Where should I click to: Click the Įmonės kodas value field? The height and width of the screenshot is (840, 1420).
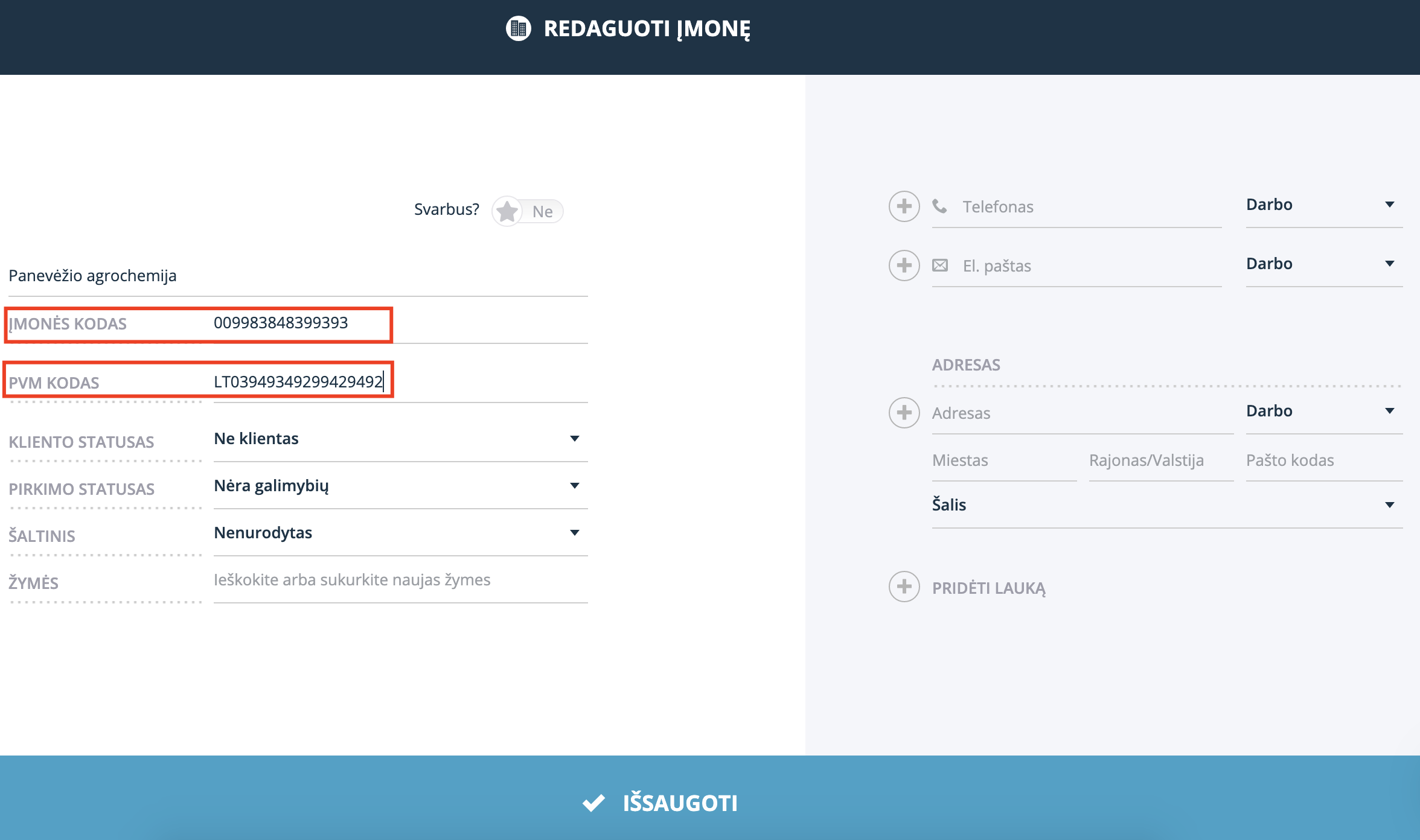coord(401,323)
